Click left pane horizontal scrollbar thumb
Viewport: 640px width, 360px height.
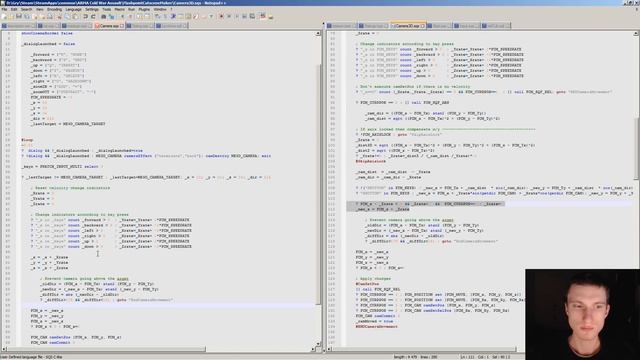[106, 349]
